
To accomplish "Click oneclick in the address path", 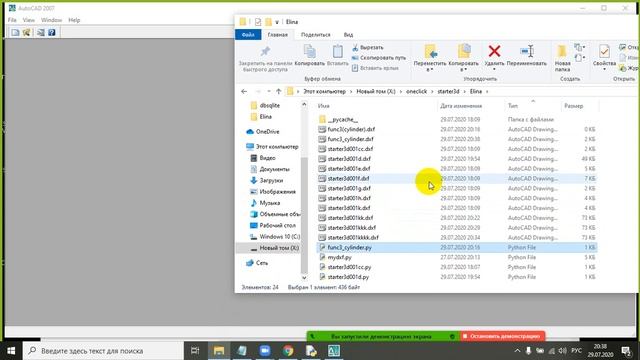I will pyautogui.click(x=416, y=91).
